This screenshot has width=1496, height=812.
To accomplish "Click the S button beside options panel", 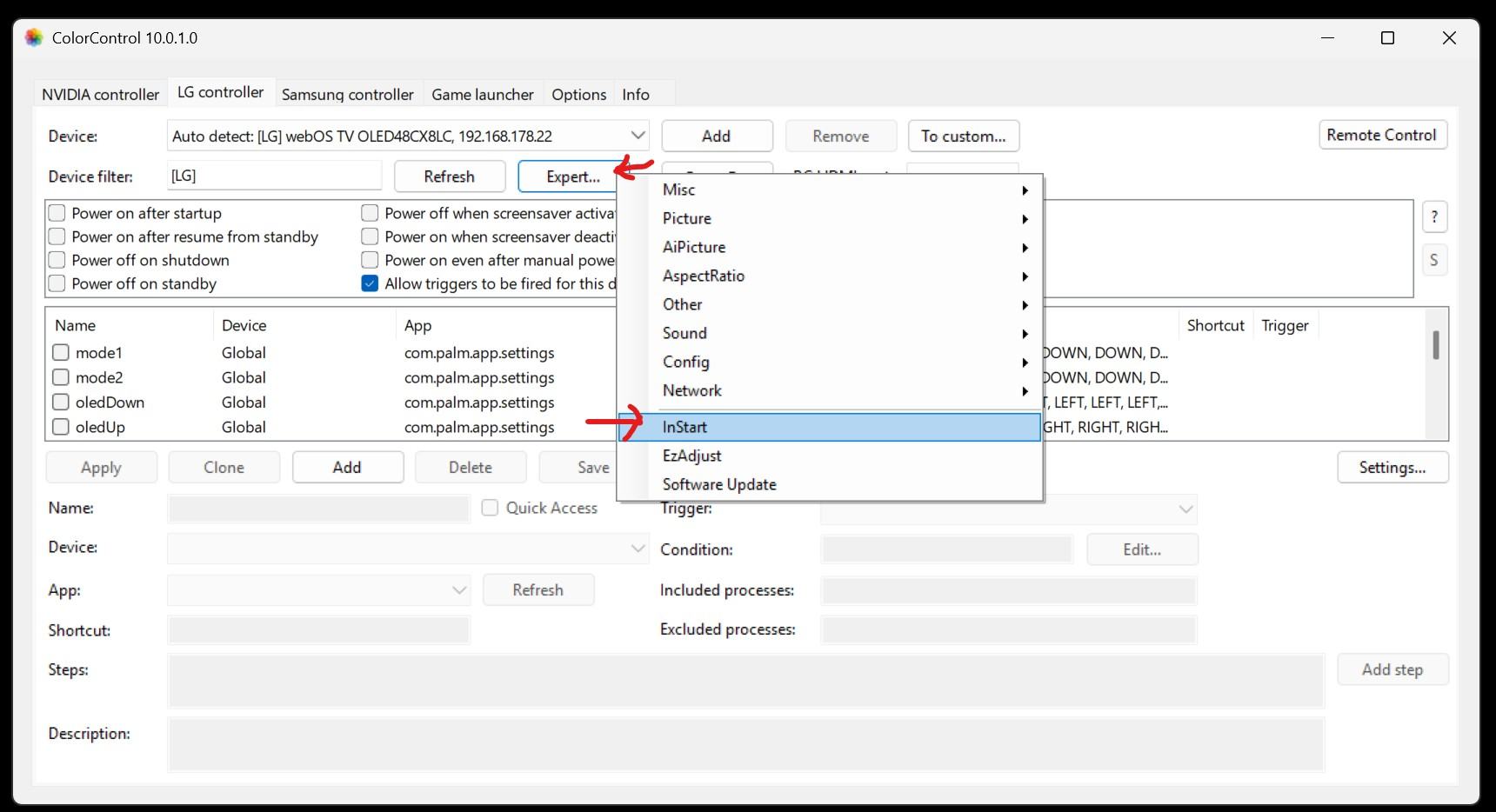I will 1434,260.
